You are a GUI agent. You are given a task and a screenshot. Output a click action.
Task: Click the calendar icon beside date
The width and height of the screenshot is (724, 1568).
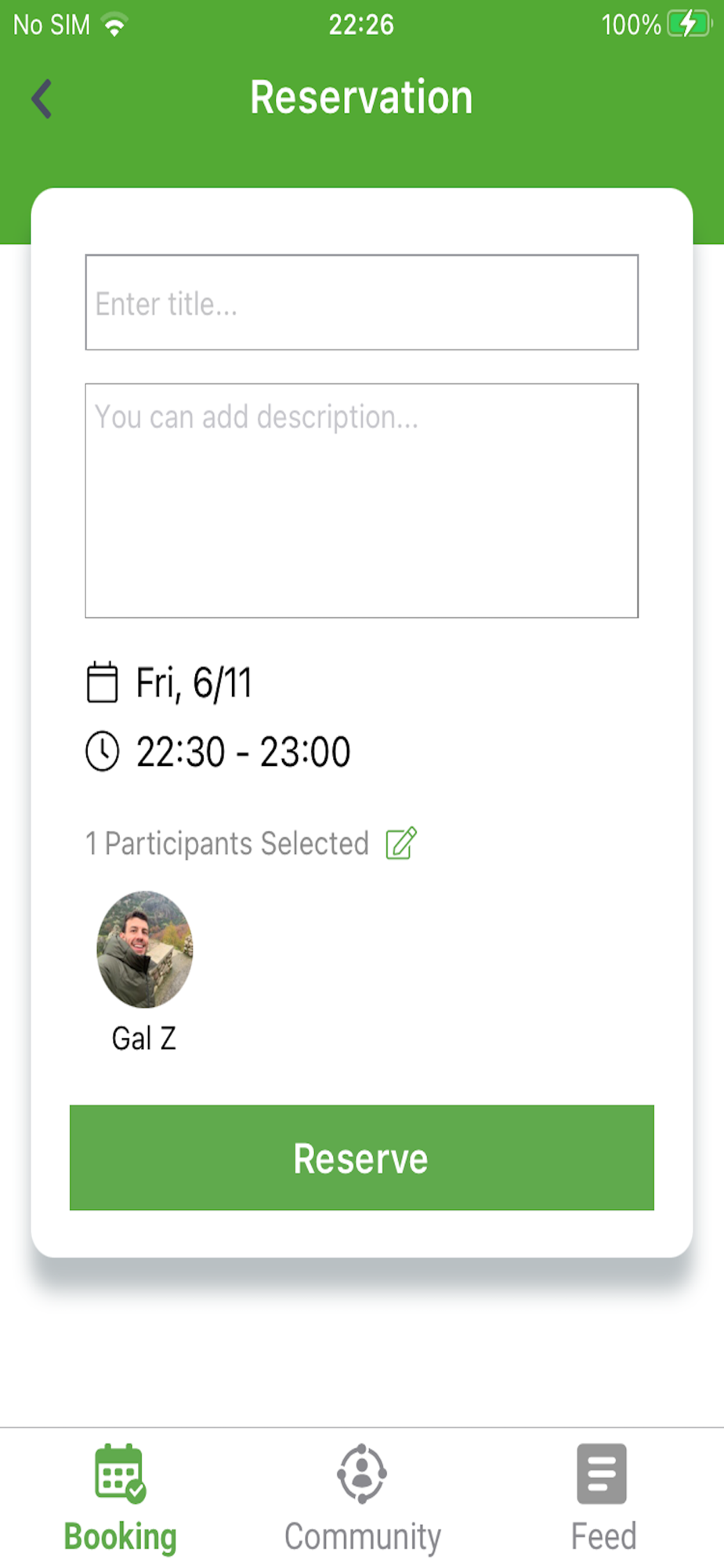(x=102, y=682)
